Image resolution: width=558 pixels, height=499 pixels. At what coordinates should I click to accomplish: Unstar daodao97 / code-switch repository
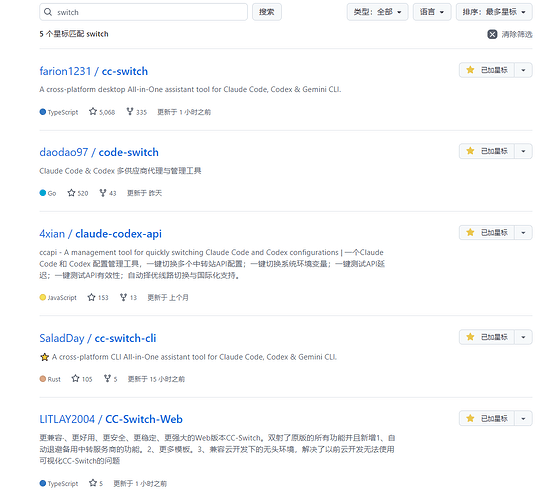[x=486, y=151]
